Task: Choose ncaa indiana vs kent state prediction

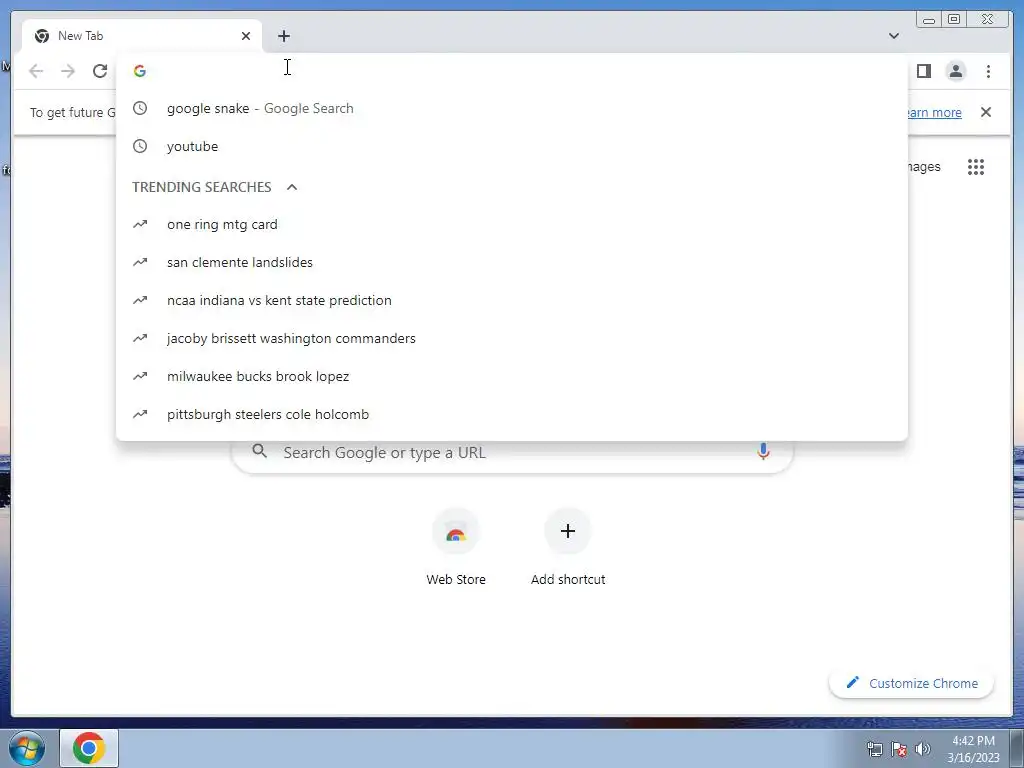Action: (511, 300)
